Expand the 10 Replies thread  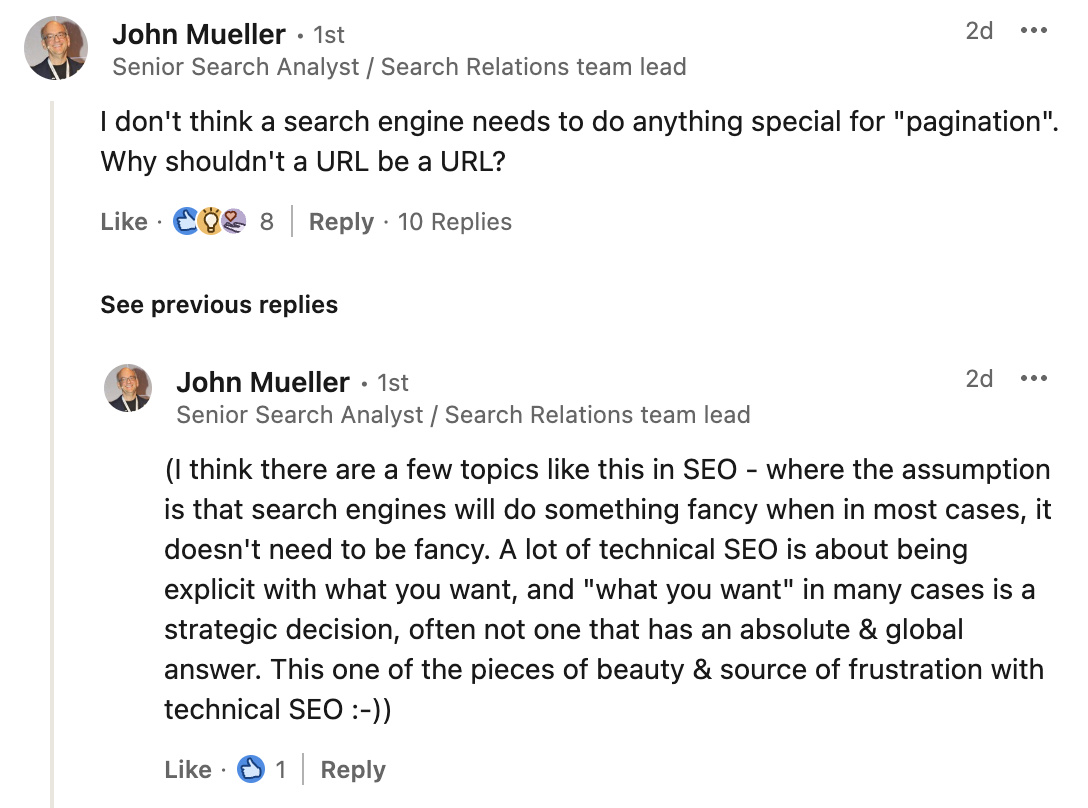pos(455,221)
